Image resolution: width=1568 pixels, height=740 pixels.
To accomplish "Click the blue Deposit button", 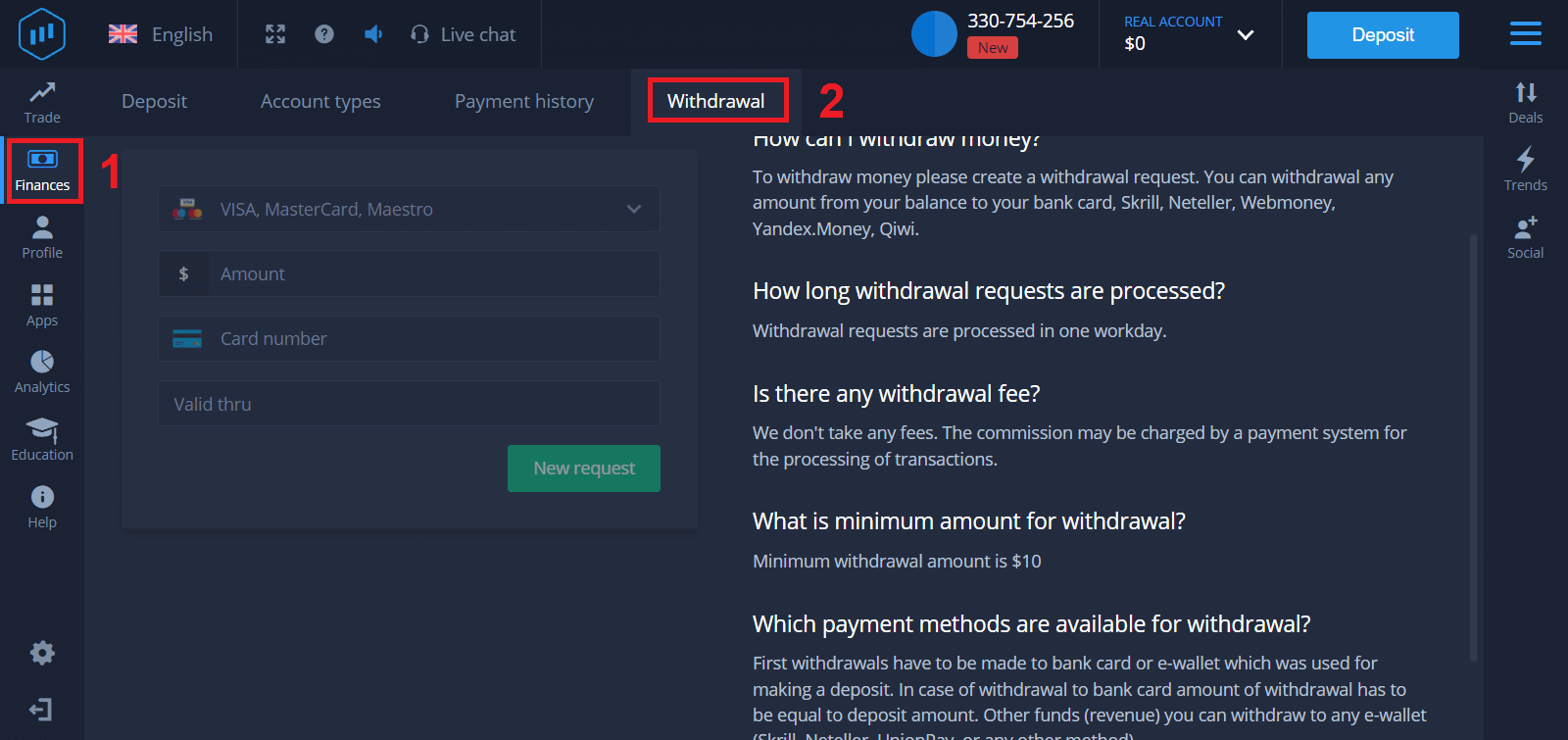I will click(1382, 35).
